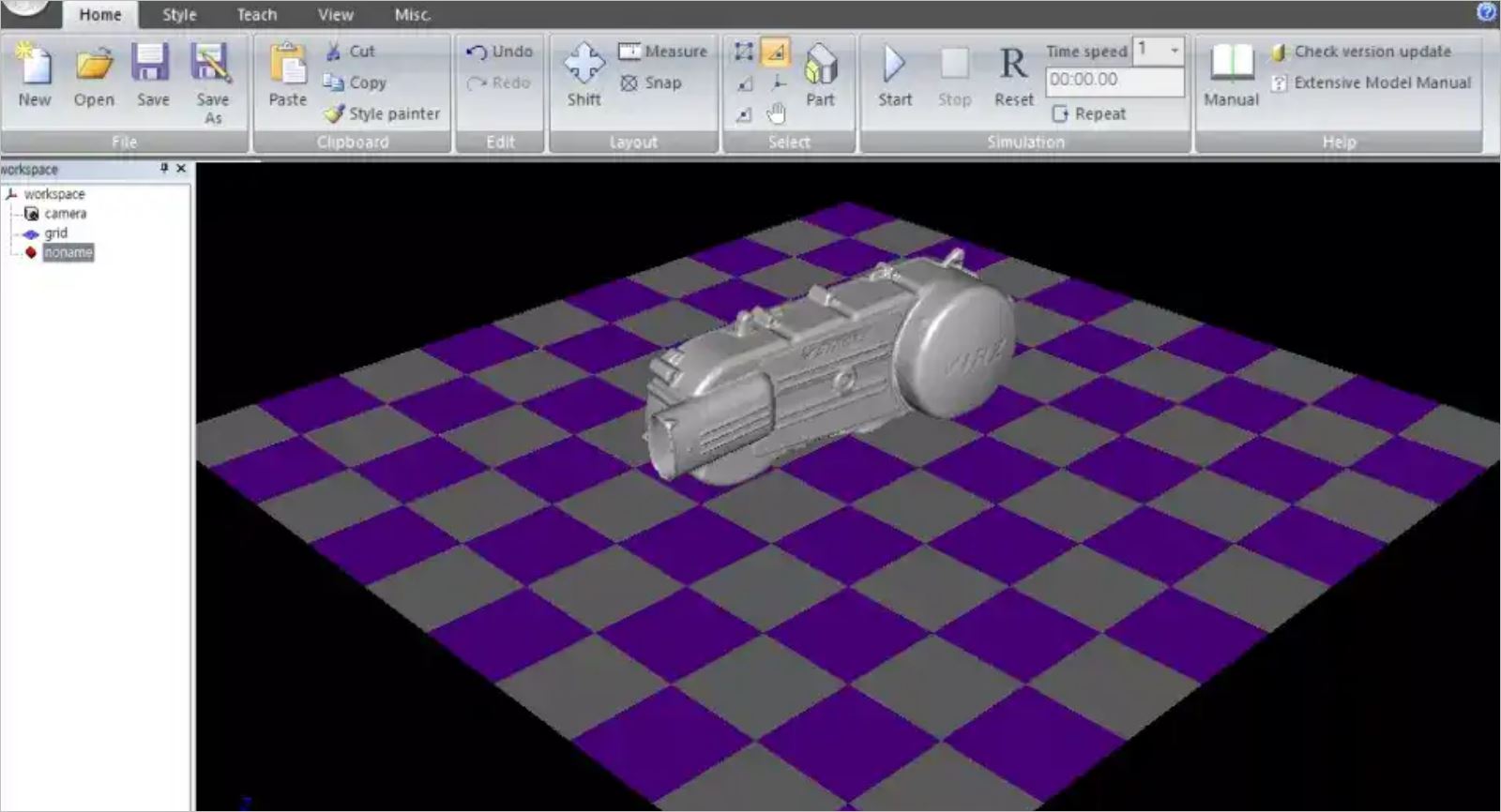The height and width of the screenshot is (812, 1501).
Task: Pick the hand pan tool
Action: [776, 114]
